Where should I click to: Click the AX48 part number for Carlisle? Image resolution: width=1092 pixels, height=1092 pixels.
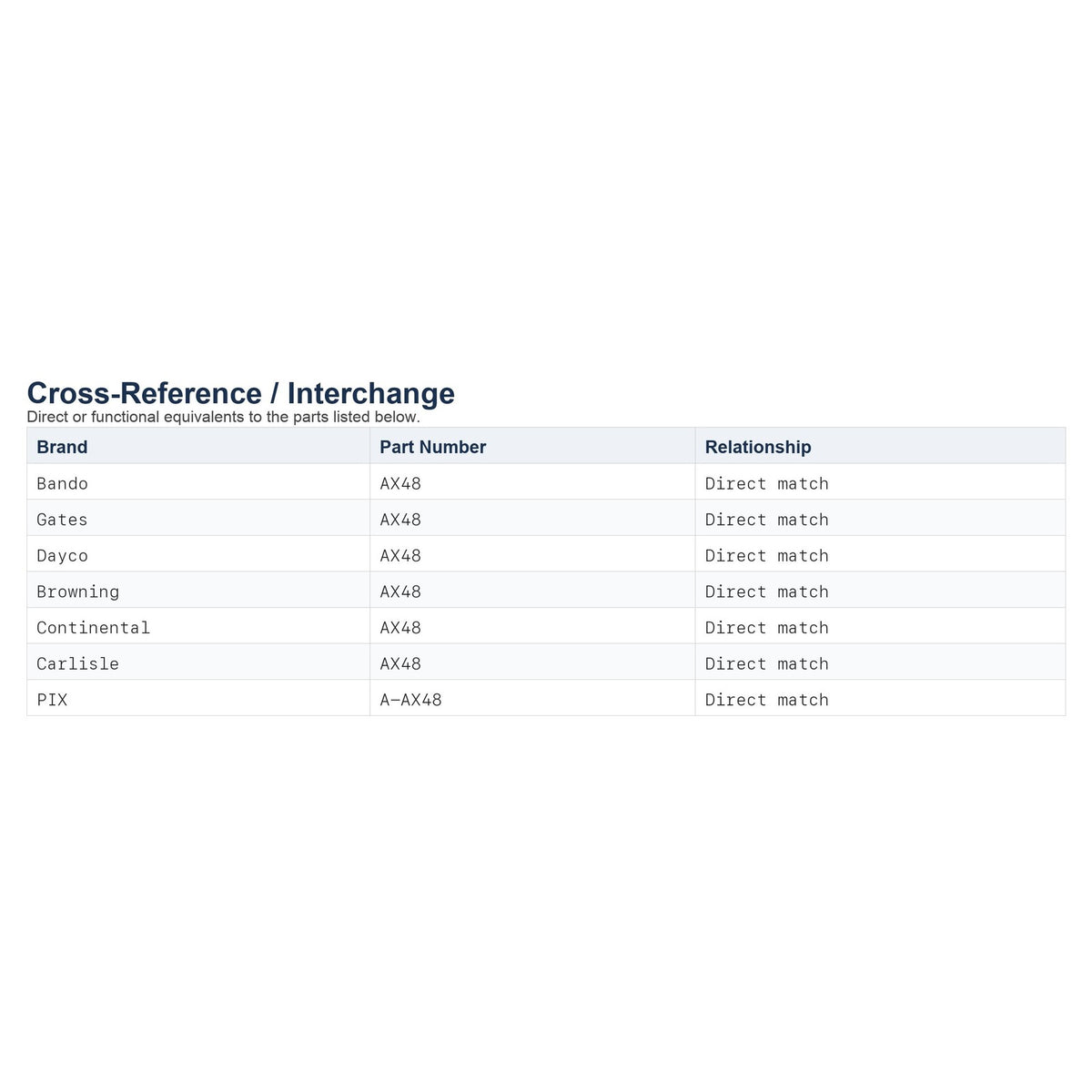[400, 663]
